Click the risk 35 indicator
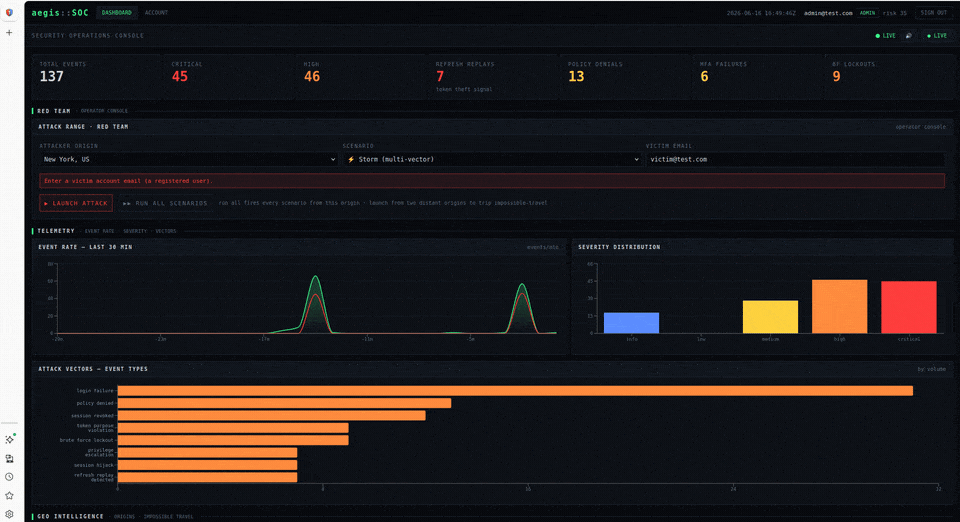 point(894,13)
